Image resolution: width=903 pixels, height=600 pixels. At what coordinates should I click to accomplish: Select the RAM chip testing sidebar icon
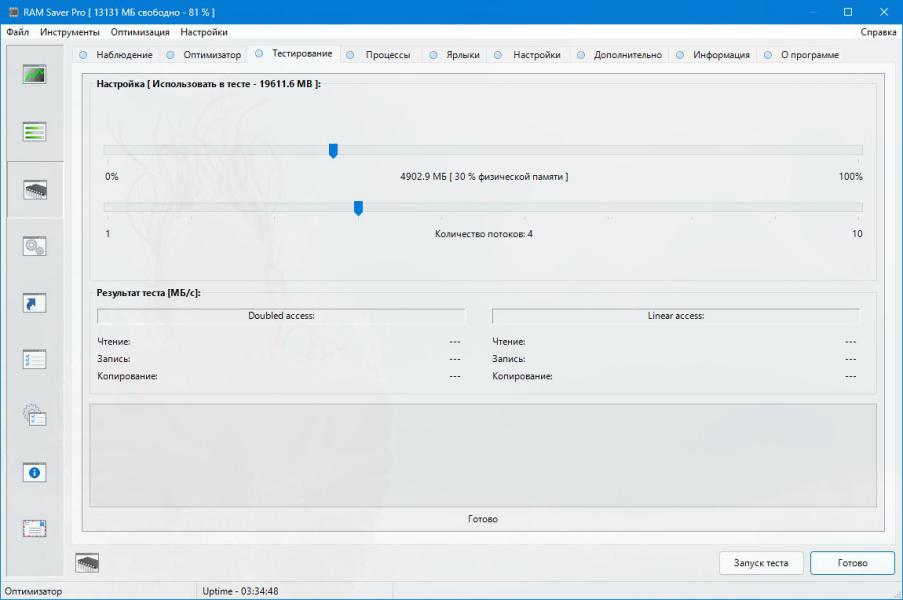(35, 189)
